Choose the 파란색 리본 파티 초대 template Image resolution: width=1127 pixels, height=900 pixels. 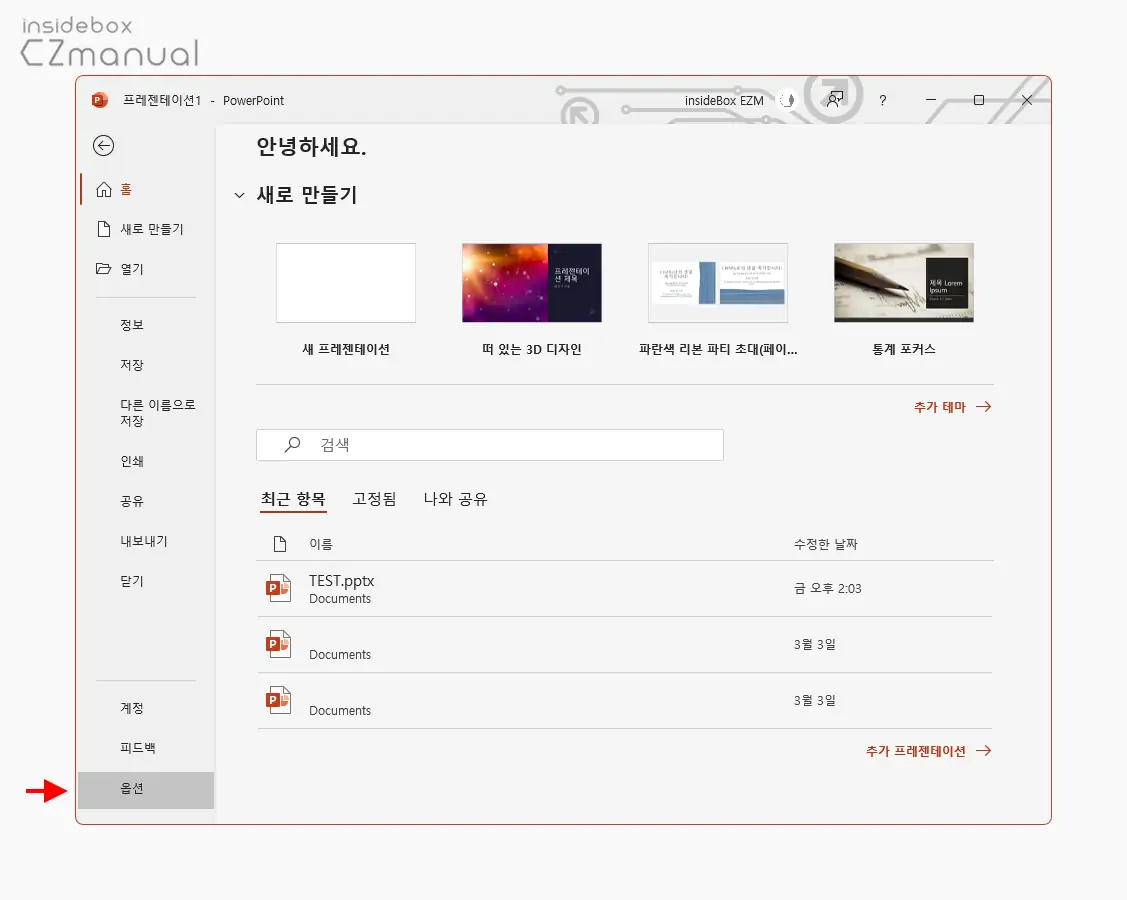tap(718, 300)
